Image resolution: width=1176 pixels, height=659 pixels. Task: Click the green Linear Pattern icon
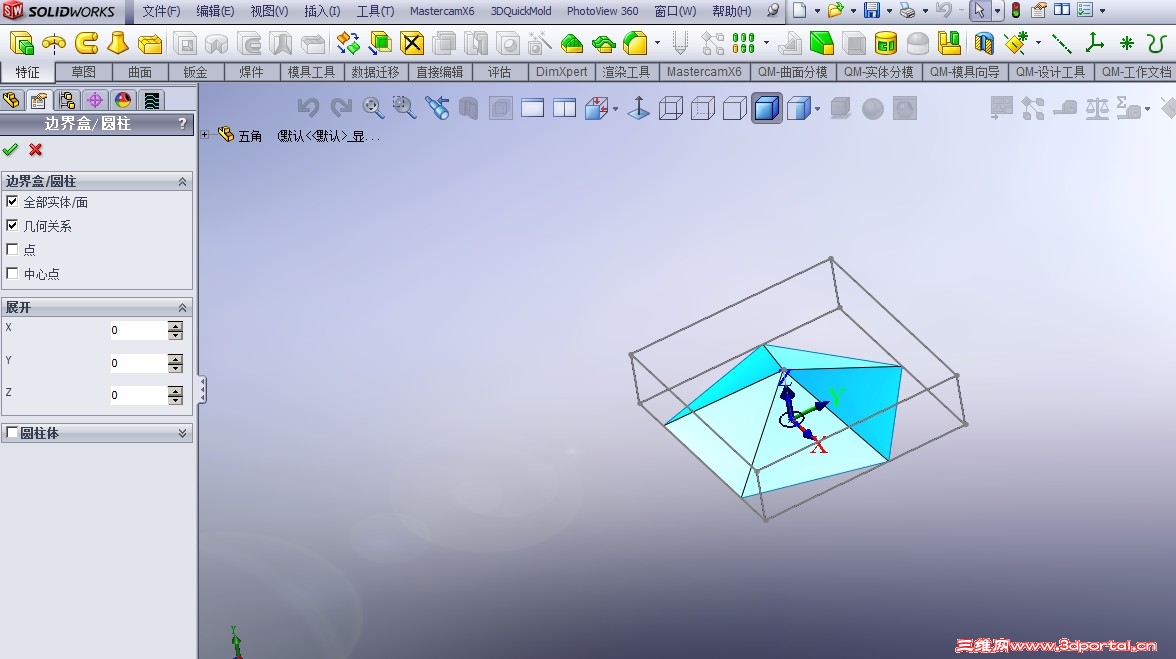(743, 43)
